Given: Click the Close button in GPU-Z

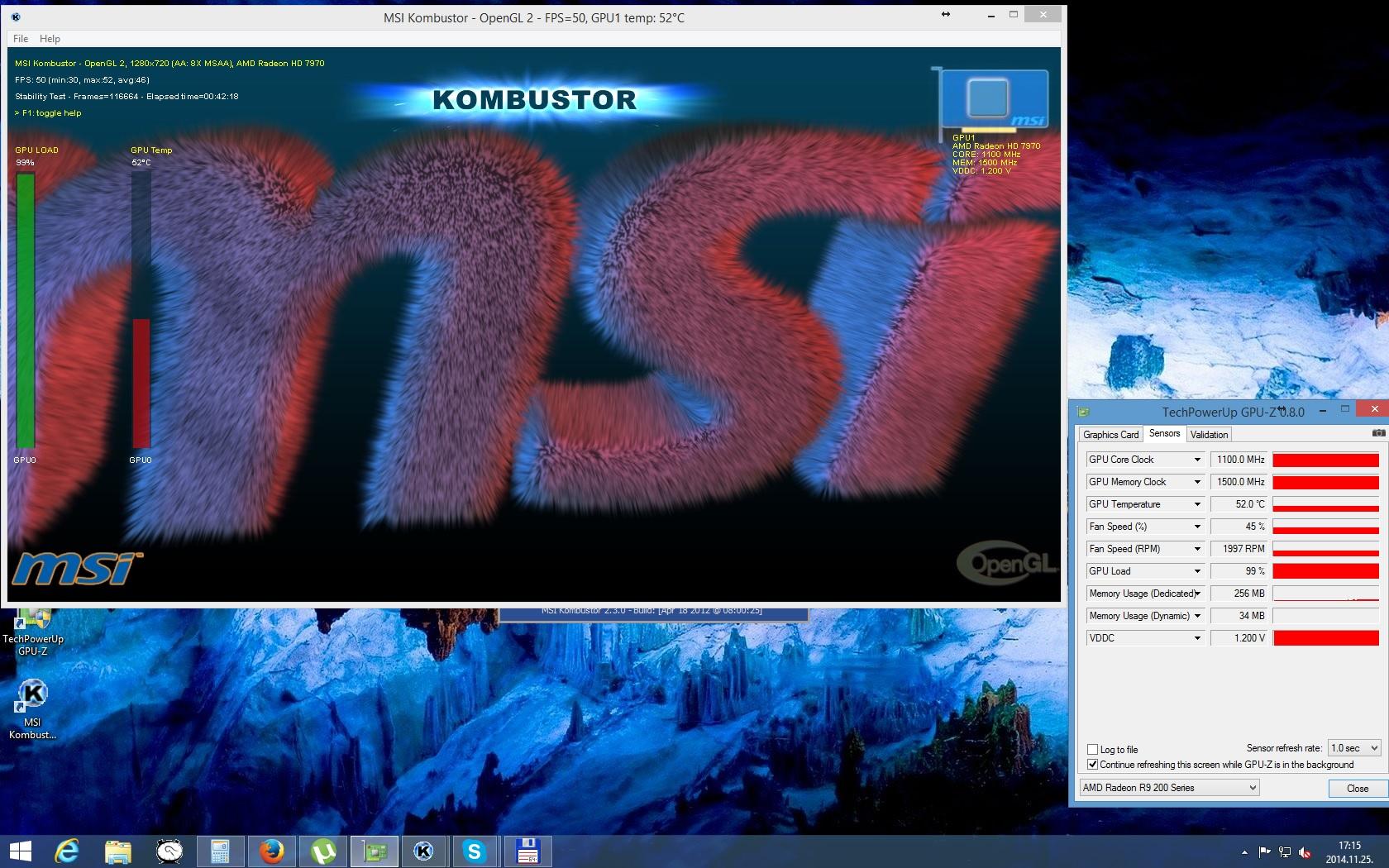Looking at the screenshot, I should point(1358,789).
